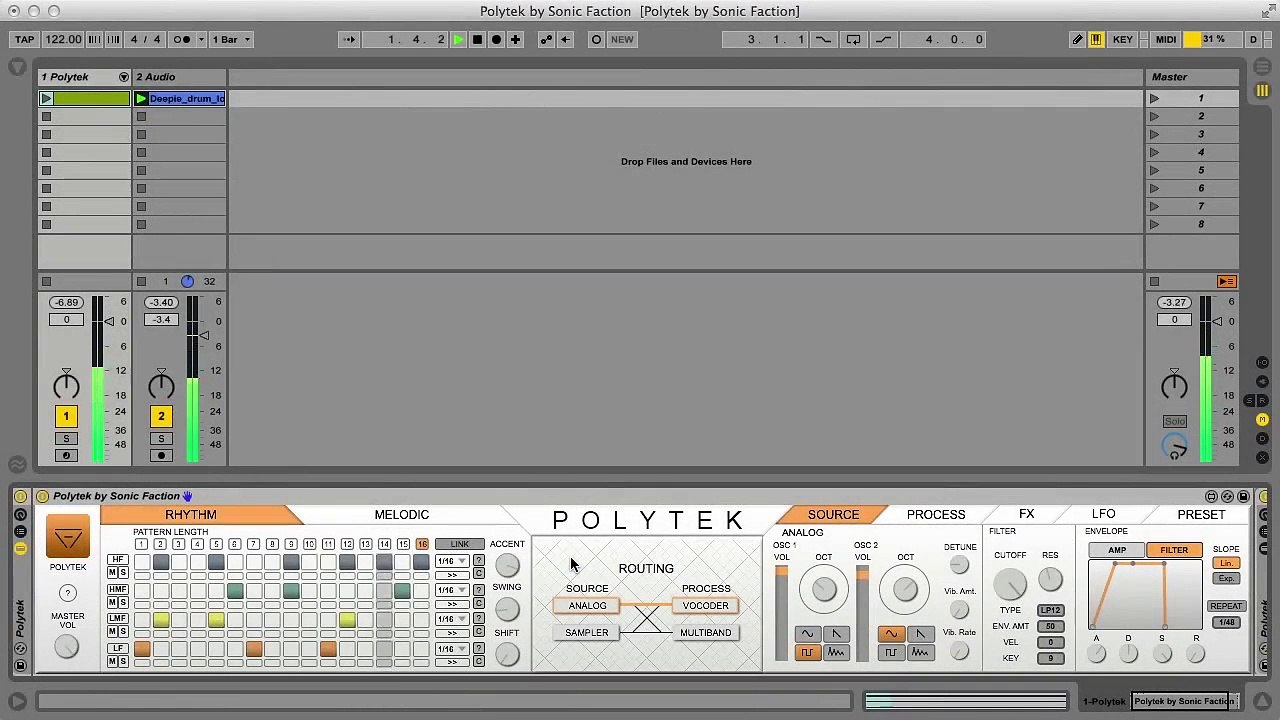This screenshot has height=720, width=1280.
Task: Launch Master scene 3
Action: click(1154, 134)
